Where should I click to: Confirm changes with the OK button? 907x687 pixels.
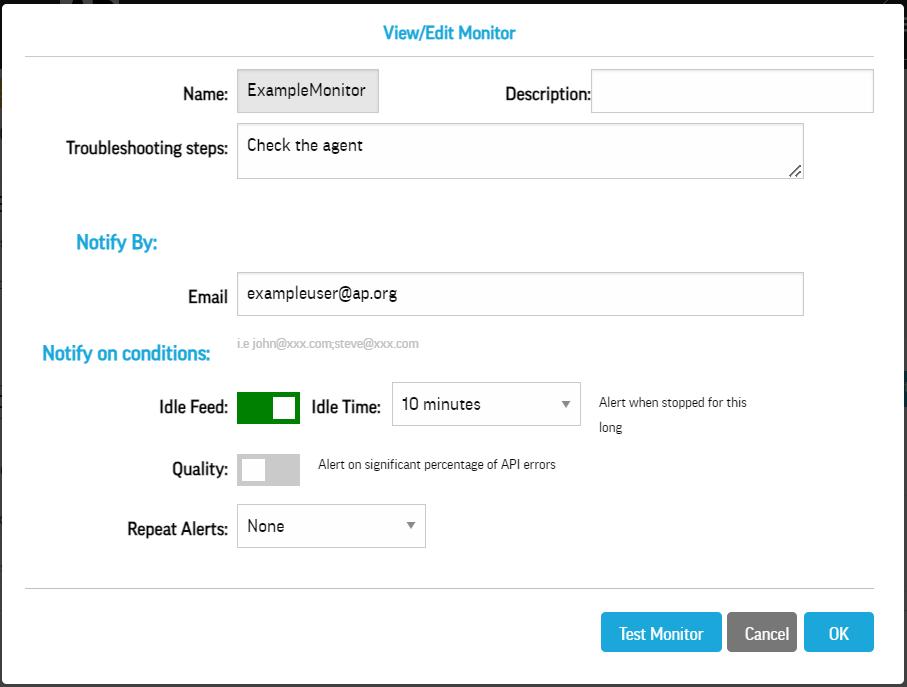point(838,633)
